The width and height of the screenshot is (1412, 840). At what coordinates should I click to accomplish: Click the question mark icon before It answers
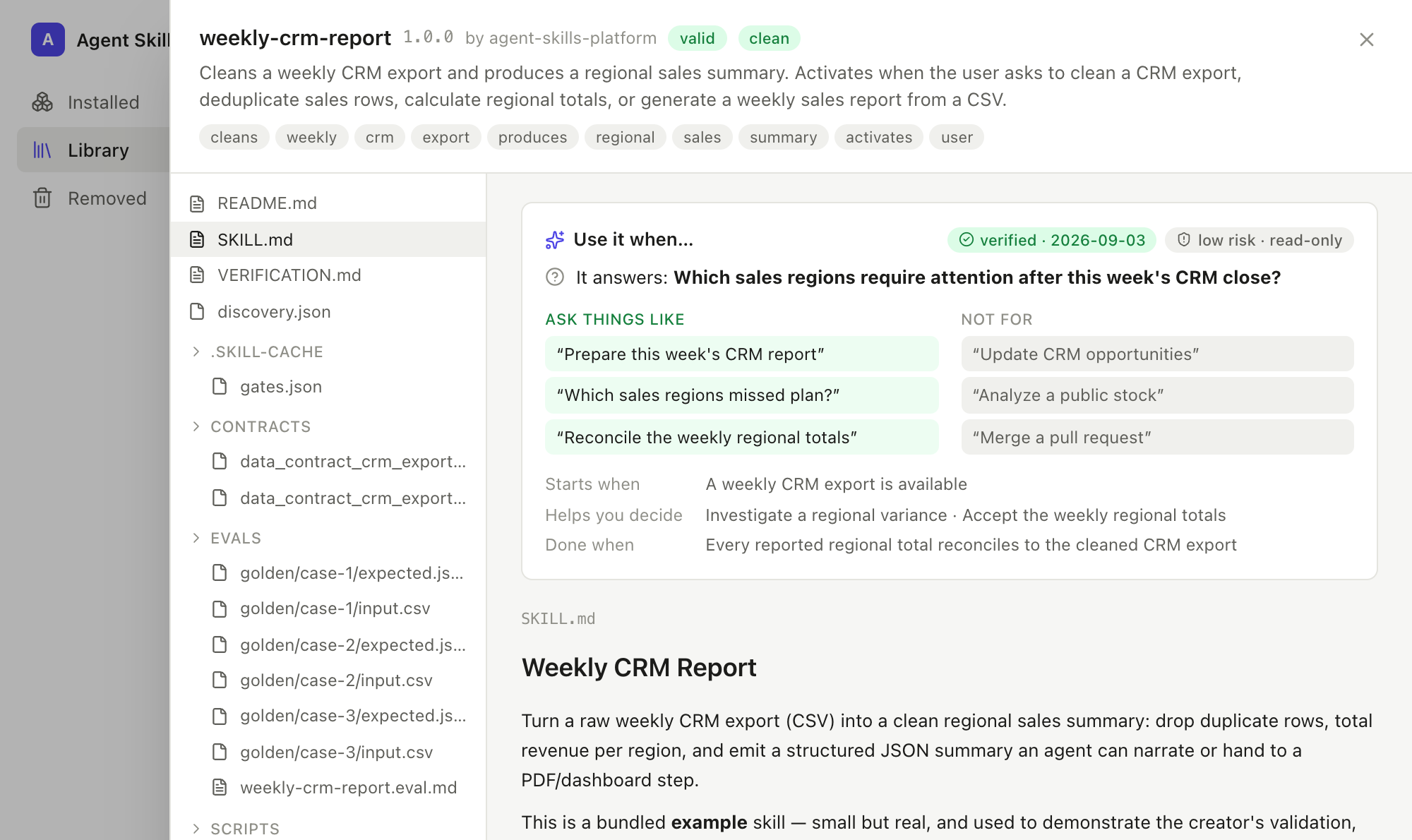coord(555,277)
